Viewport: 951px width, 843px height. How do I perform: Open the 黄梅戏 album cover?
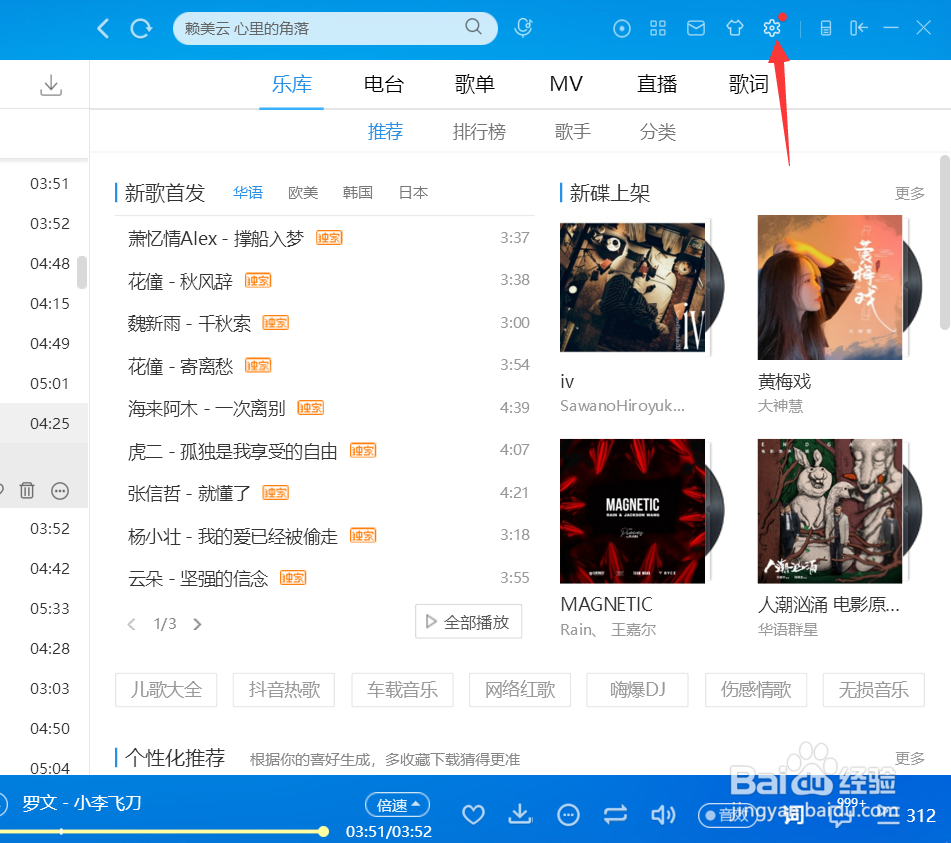tap(830, 287)
